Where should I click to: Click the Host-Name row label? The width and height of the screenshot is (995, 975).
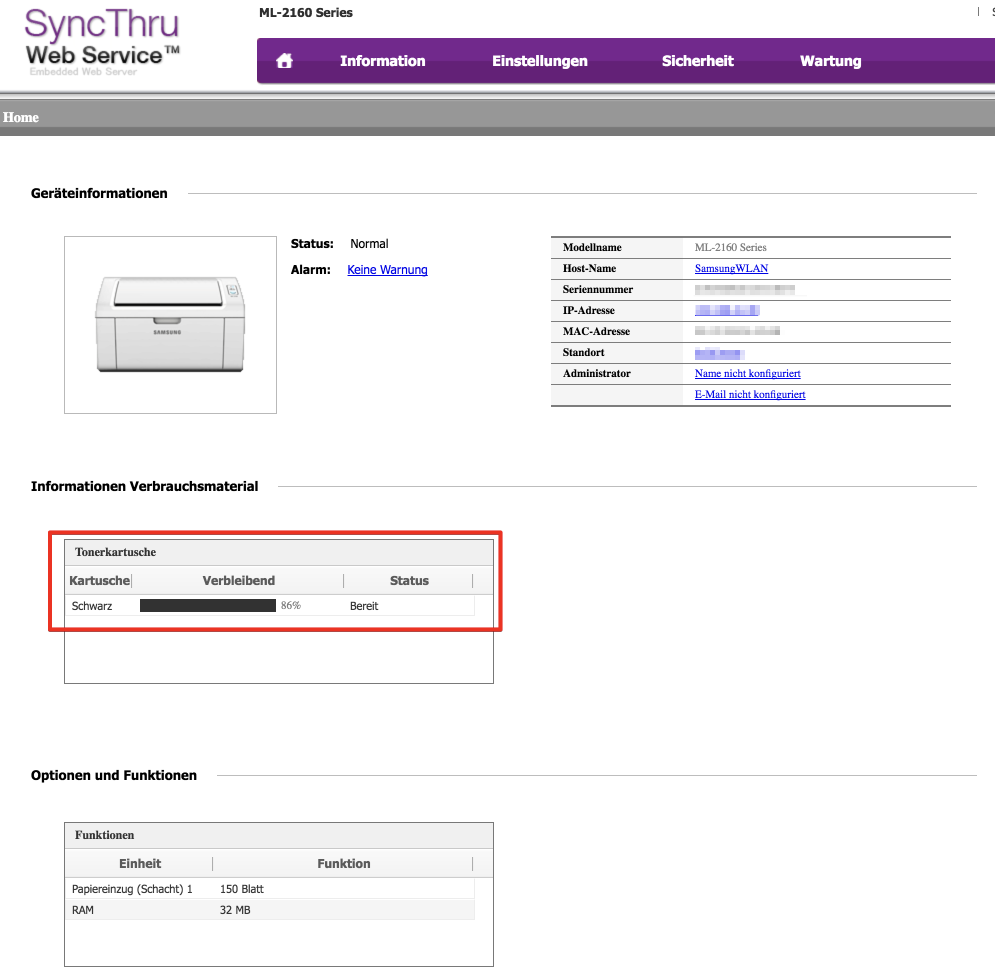tap(590, 269)
